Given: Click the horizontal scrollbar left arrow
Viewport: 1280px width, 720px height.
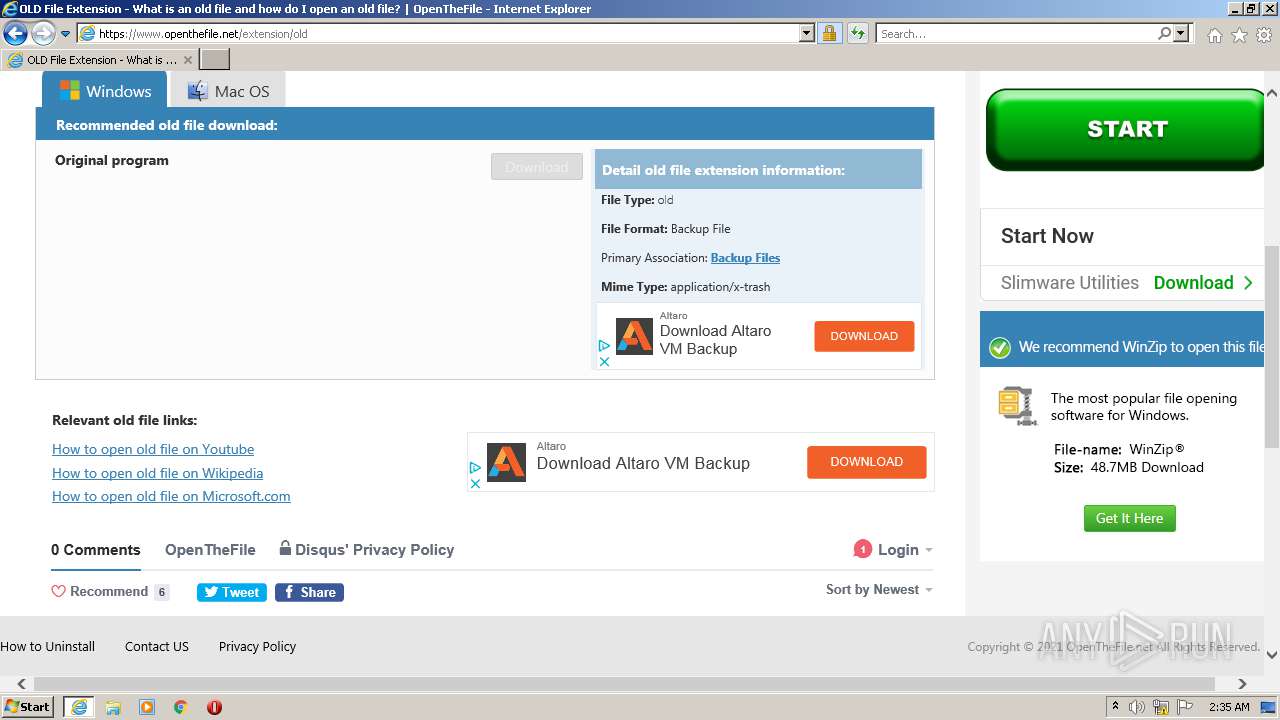Looking at the screenshot, I should tap(20, 684).
